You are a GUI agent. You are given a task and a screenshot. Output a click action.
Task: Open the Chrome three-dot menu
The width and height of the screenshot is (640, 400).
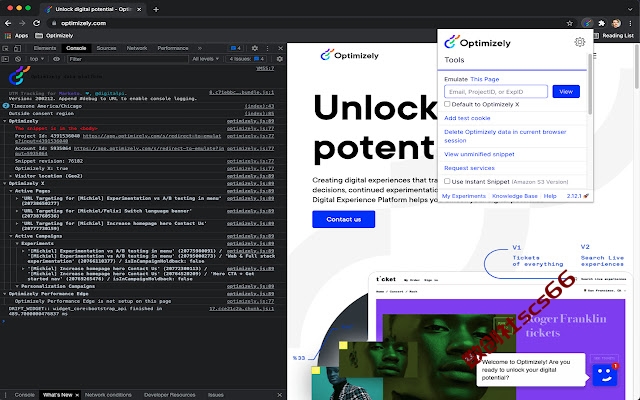(631, 23)
